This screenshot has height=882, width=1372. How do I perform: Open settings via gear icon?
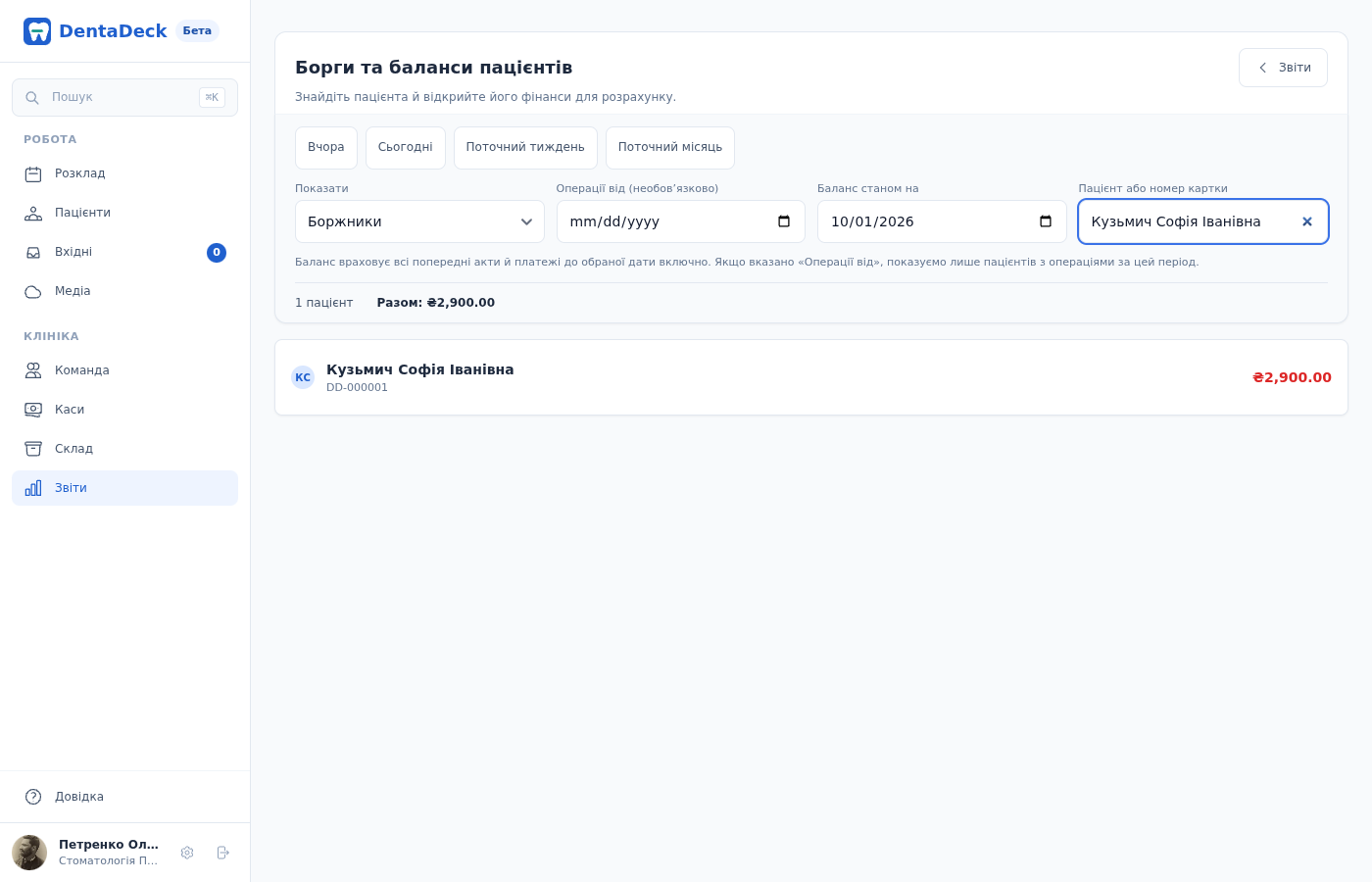tap(187, 853)
